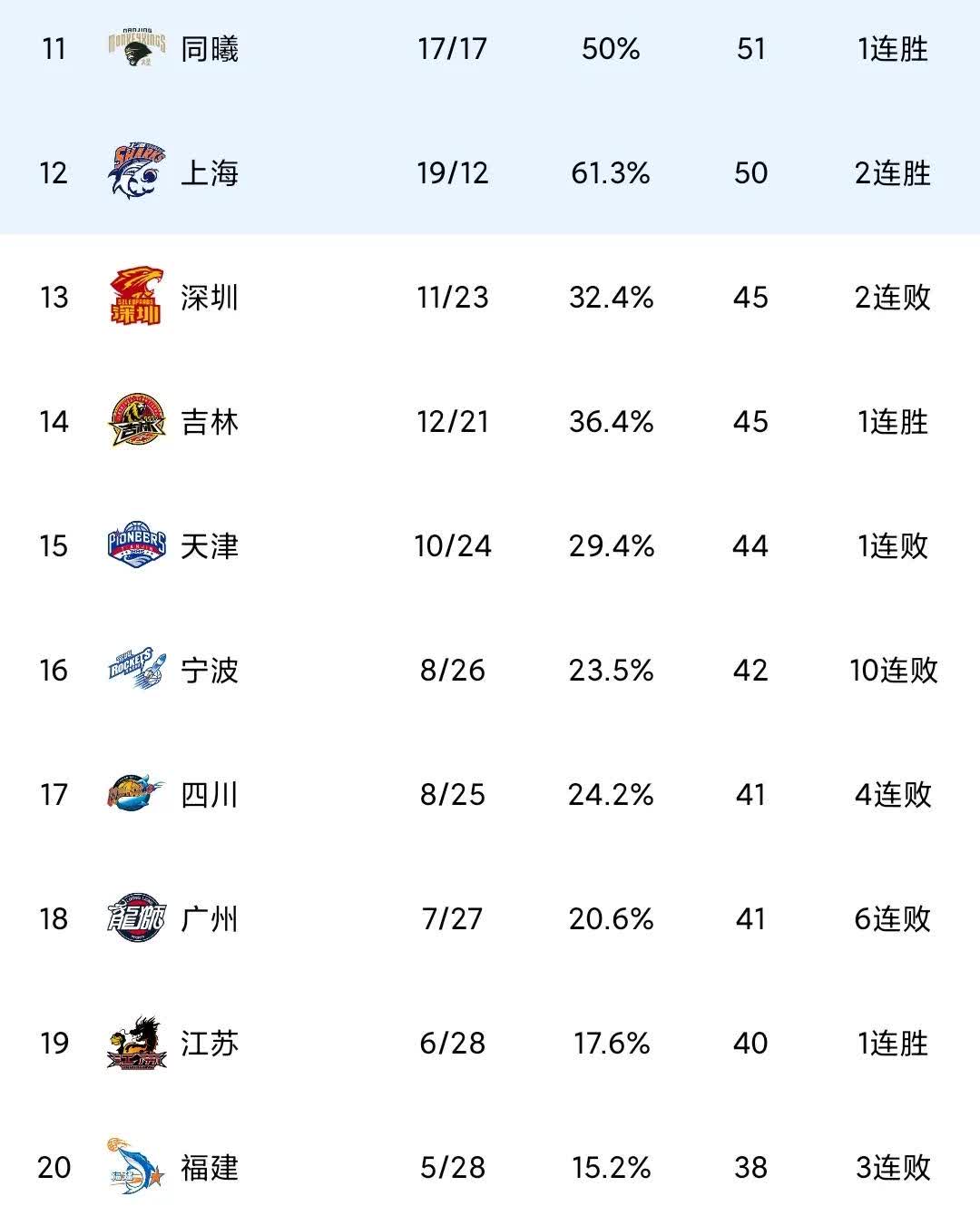Tap team name 深圳
Viewport: 980px width, 1216px height.
[210, 297]
